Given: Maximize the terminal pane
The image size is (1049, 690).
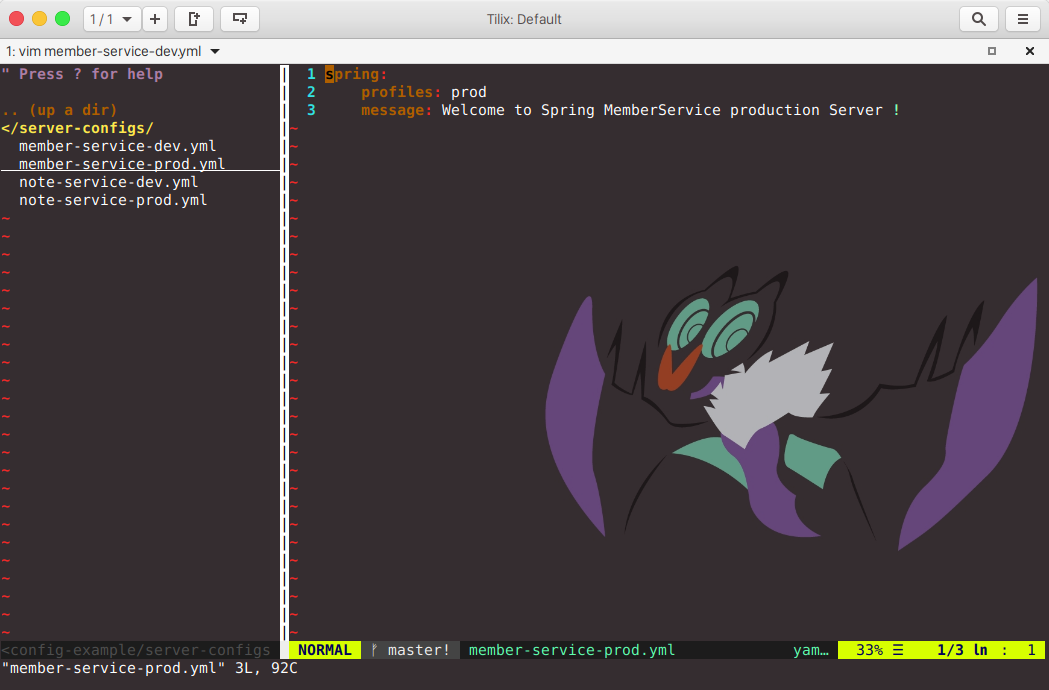Looking at the screenshot, I should (992, 51).
